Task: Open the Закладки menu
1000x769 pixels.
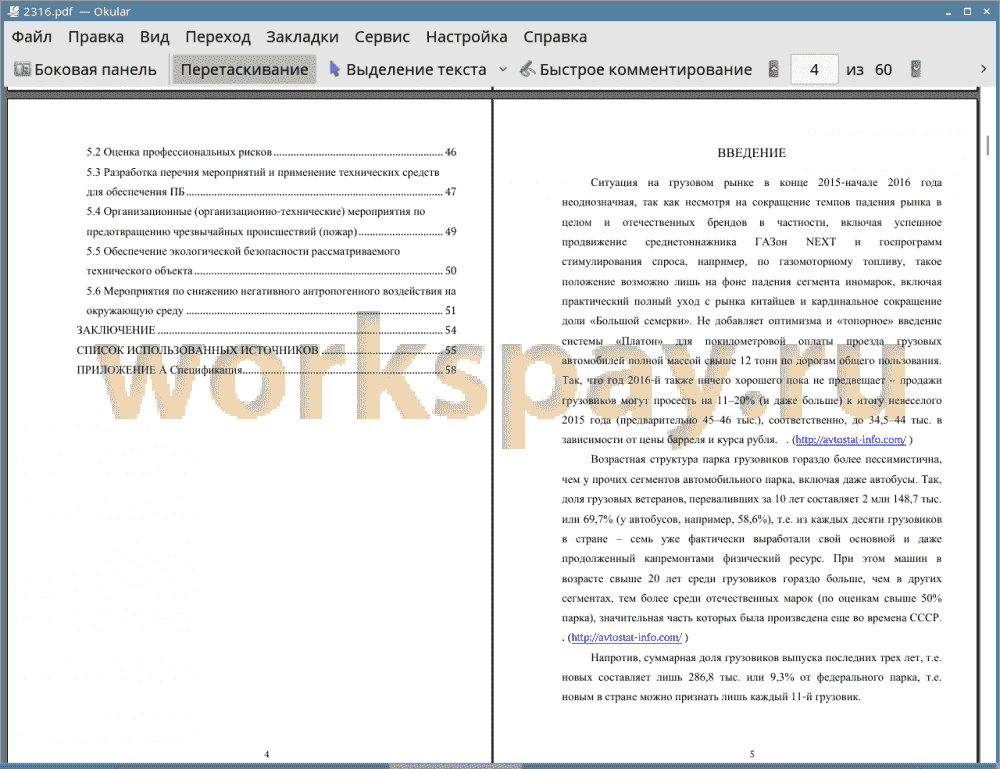Action: click(302, 37)
